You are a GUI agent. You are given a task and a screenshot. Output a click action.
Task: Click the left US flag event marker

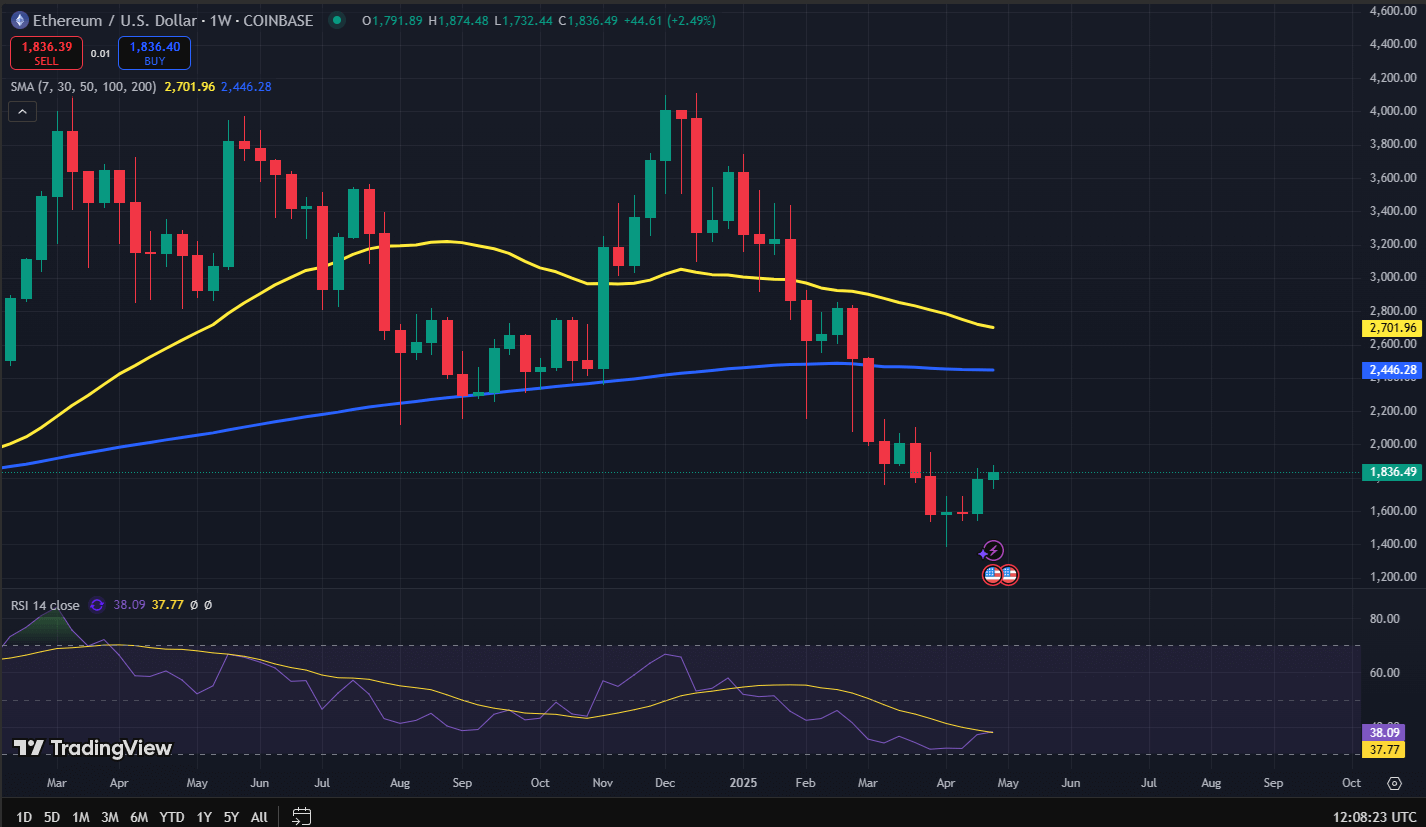992,574
